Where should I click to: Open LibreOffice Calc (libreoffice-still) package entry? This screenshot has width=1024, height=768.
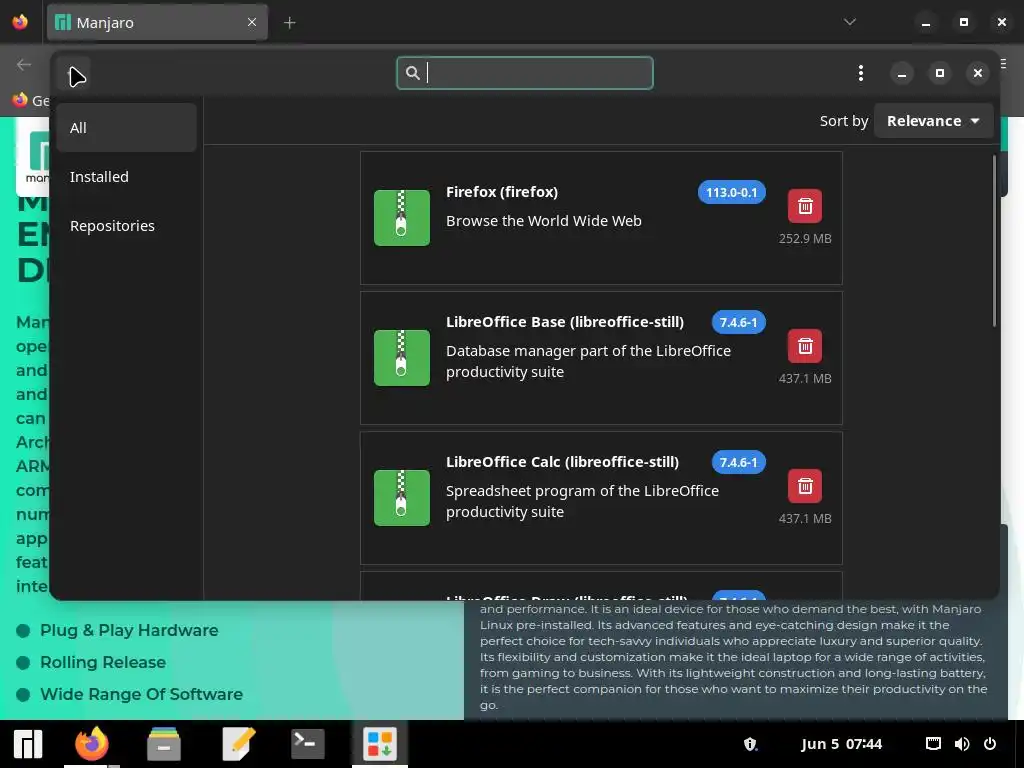click(x=601, y=498)
